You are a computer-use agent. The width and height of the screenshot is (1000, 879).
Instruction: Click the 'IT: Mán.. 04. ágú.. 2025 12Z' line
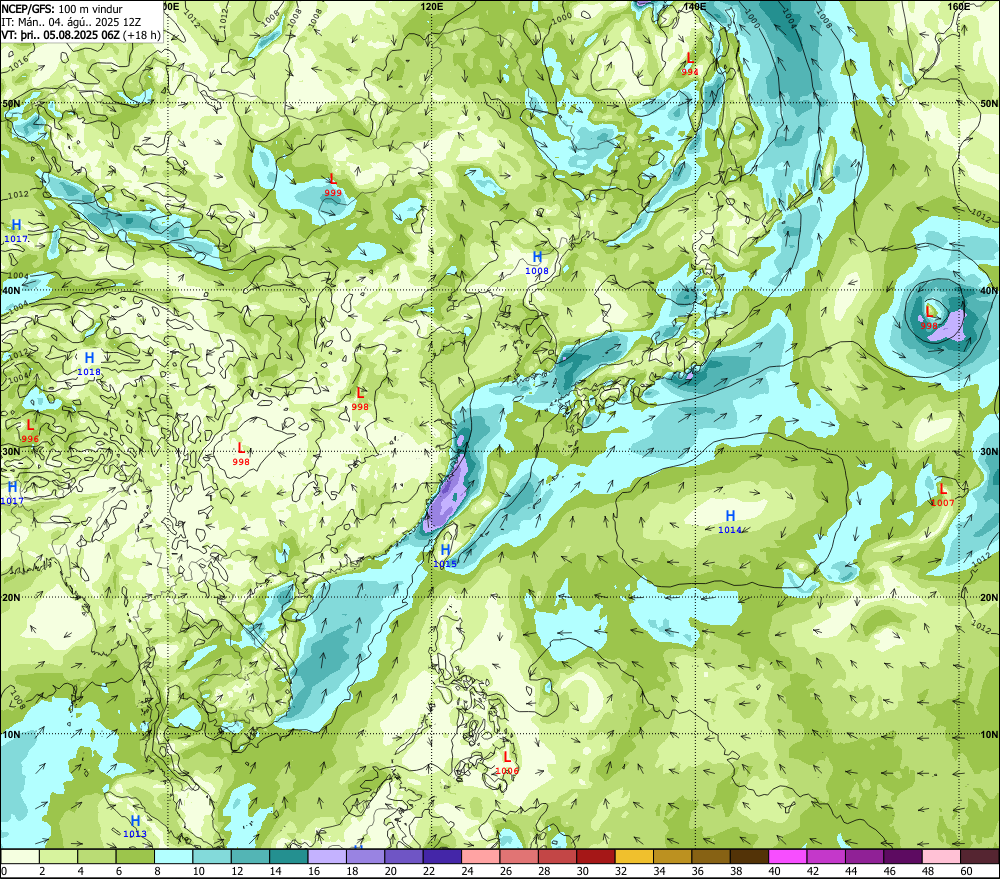point(71,22)
